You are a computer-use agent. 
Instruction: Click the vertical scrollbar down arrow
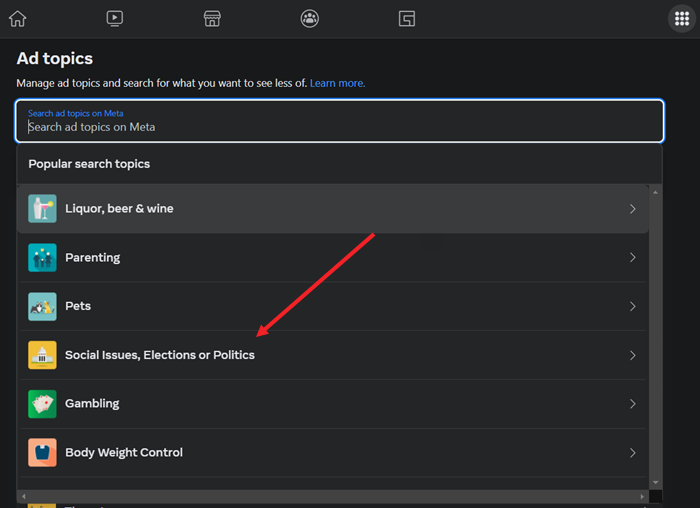pyautogui.click(x=655, y=483)
